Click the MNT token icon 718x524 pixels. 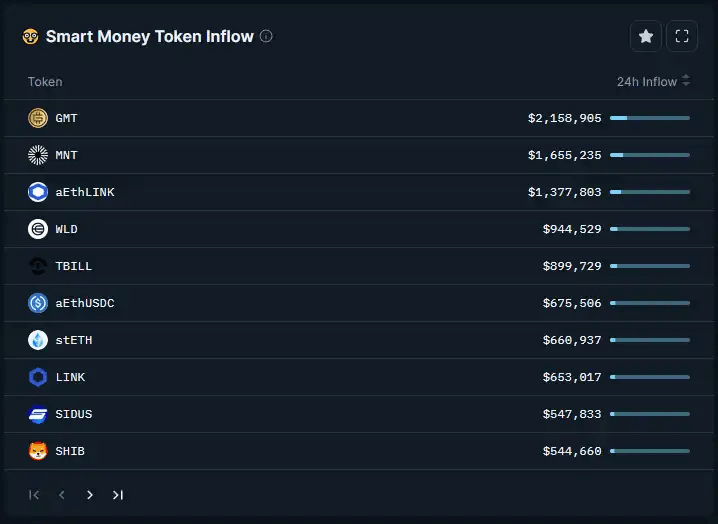click(x=38, y=155)
